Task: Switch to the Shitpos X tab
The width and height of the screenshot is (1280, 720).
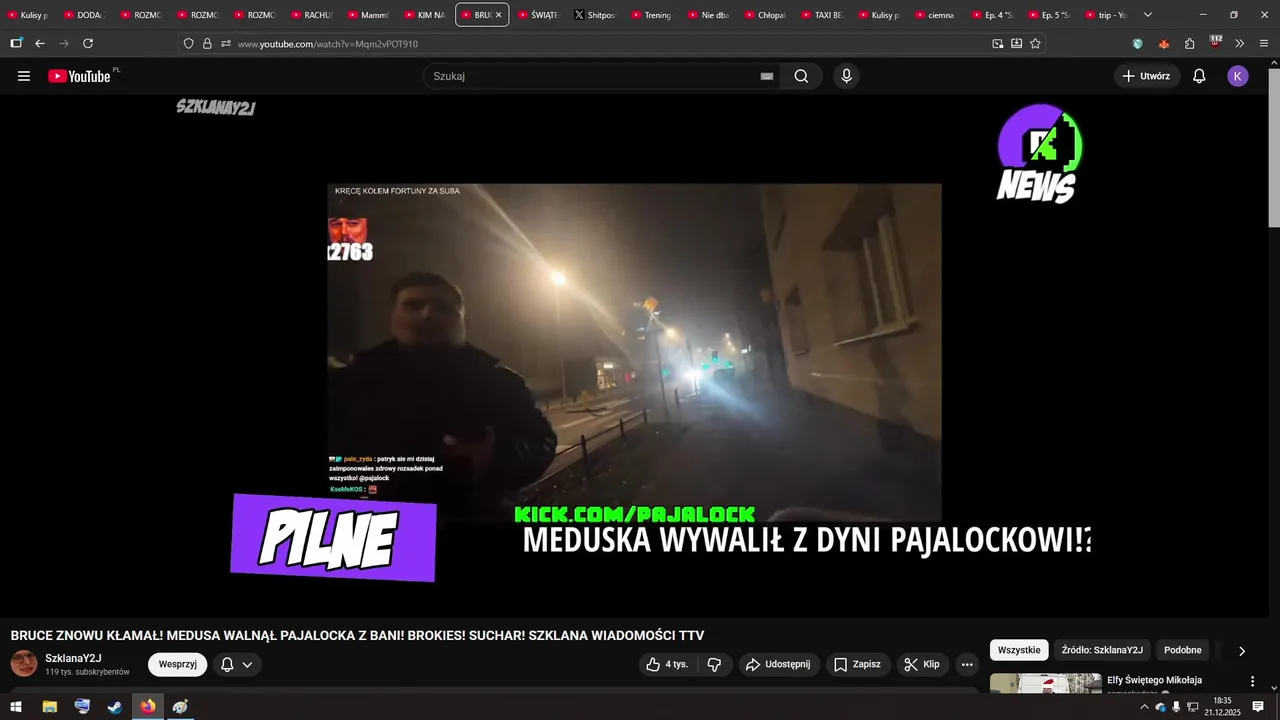Action: 595,15
